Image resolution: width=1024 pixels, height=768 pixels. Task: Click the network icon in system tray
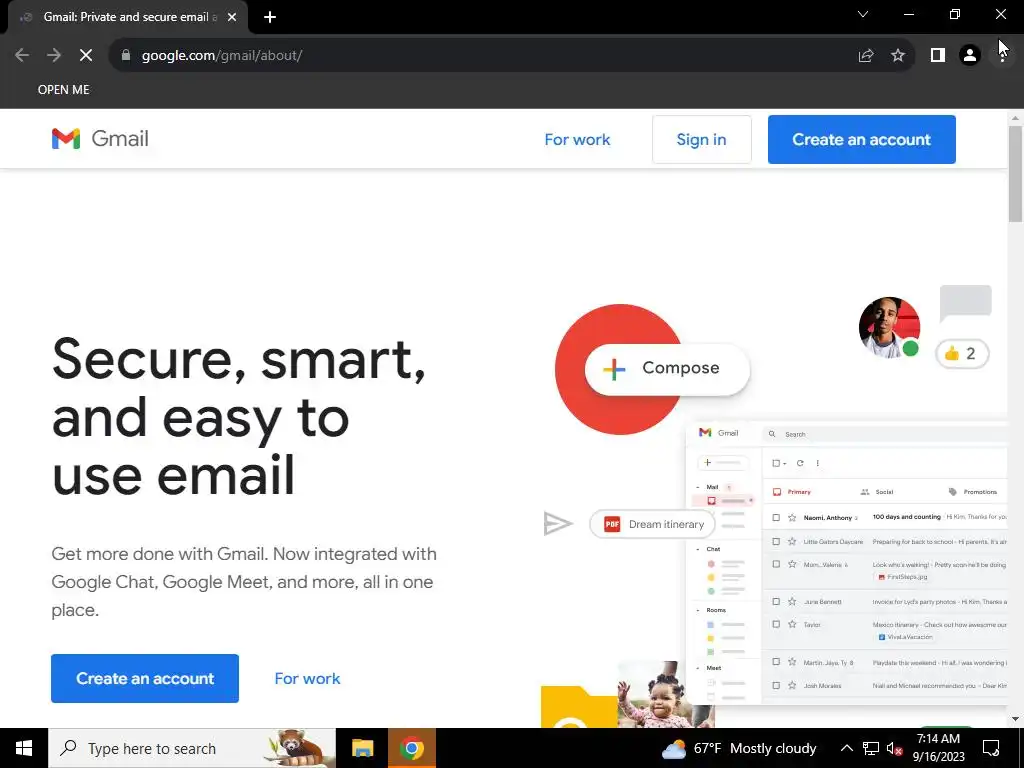coord(871,748)
